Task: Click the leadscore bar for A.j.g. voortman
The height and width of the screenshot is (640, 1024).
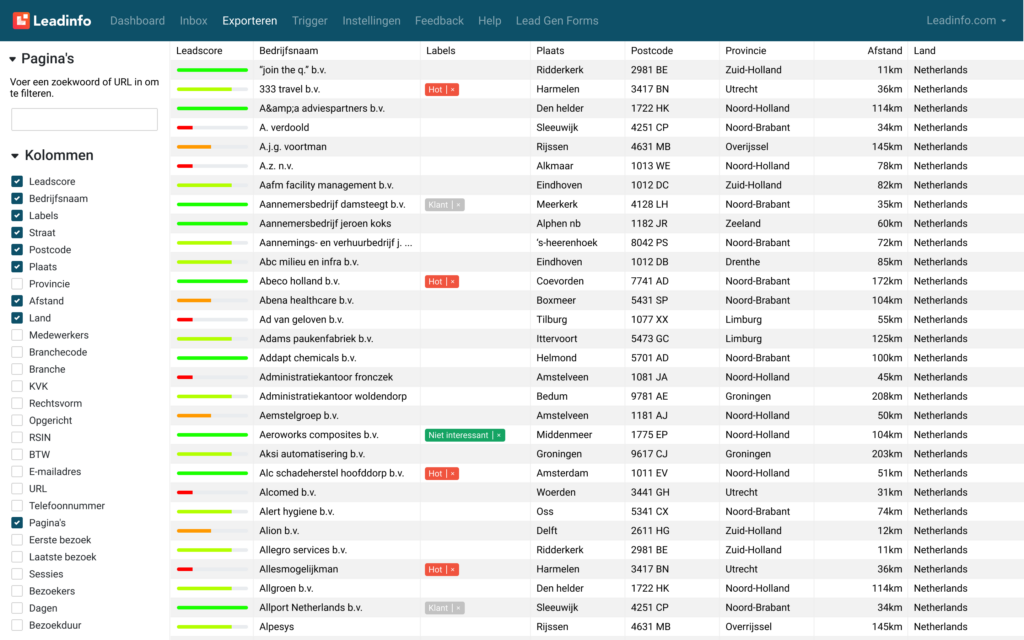Action: pos(212,147)
